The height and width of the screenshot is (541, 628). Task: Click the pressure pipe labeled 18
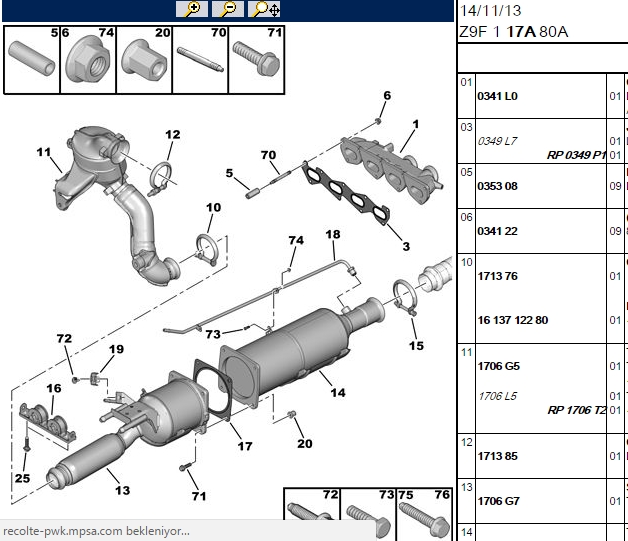point(260,298)
